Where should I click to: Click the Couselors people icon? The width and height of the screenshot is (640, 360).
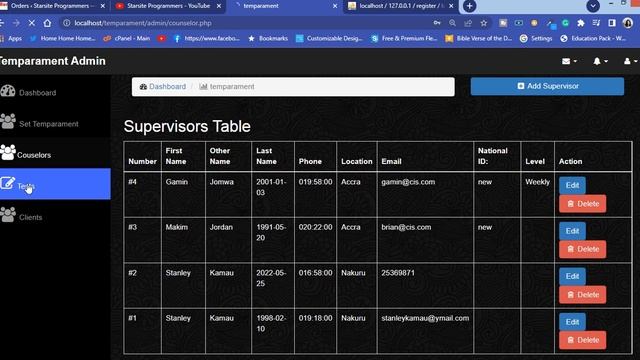(8, 152)
